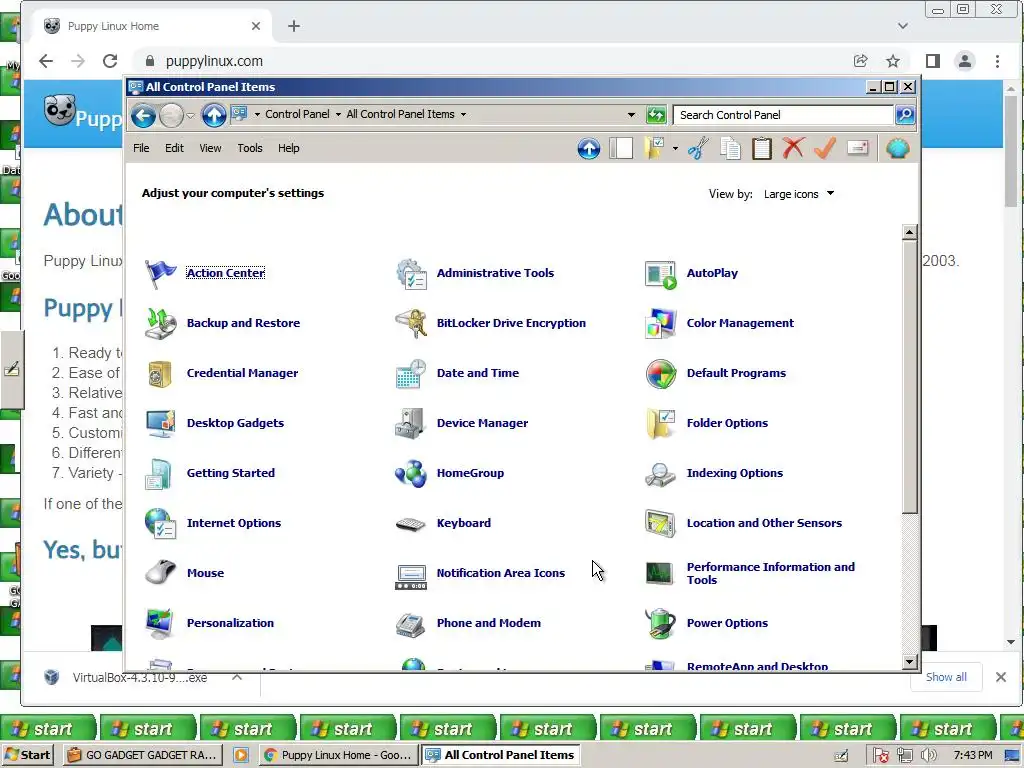This screenshot has width=1024, height=768.
Task: Open Power Options battery icon
Action: (660, 623)
